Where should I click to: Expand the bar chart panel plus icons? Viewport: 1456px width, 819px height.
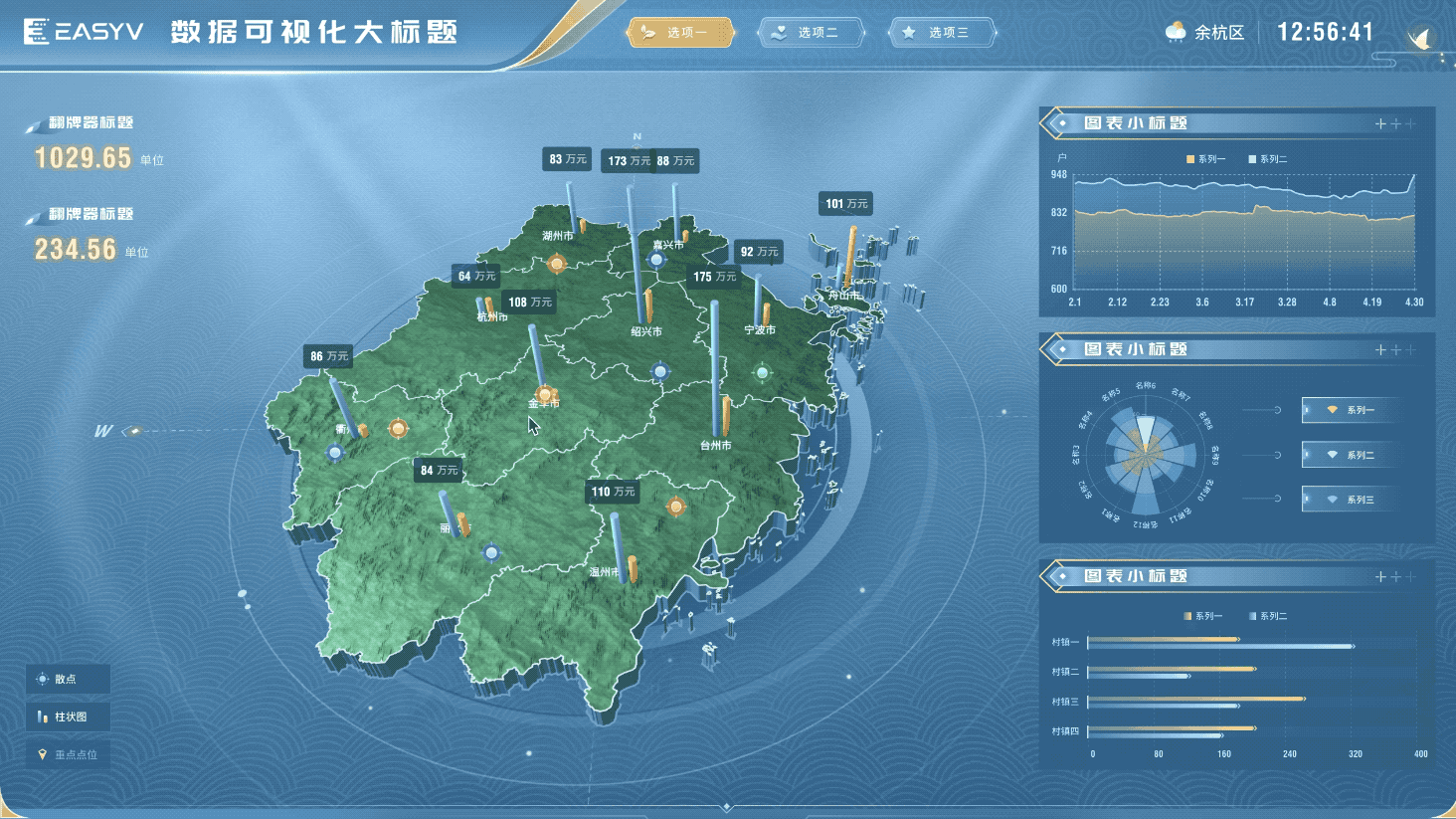pyautogui.click(x=1395, y=576)
